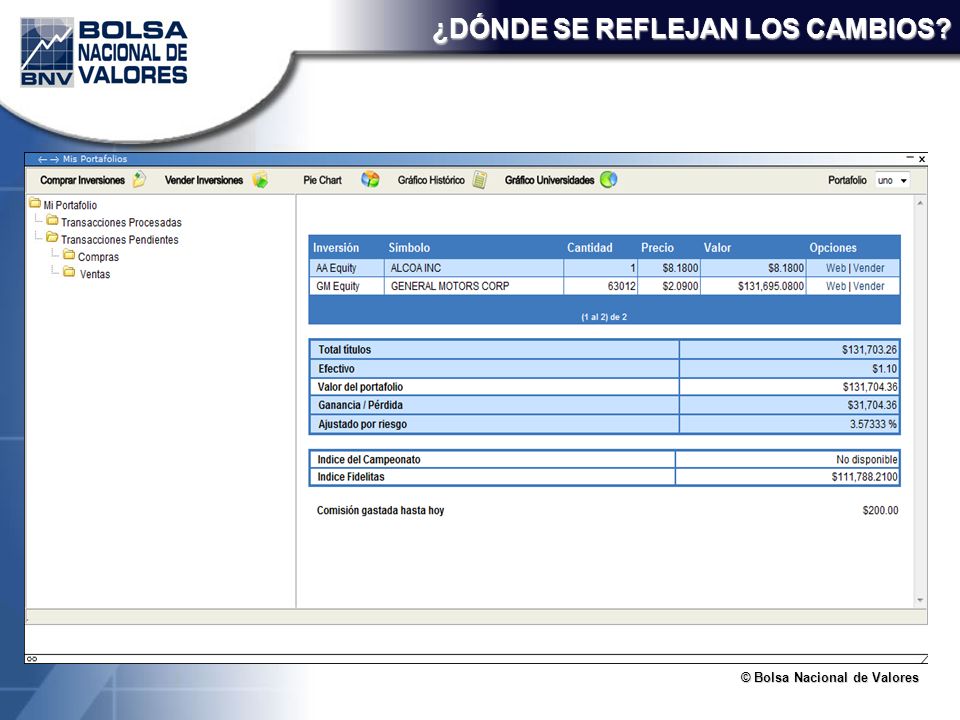The height and width of the screenshot is (720, 960).
Task: Click Gráfico Histórico toolbar label
Action: tap(431, 180)
